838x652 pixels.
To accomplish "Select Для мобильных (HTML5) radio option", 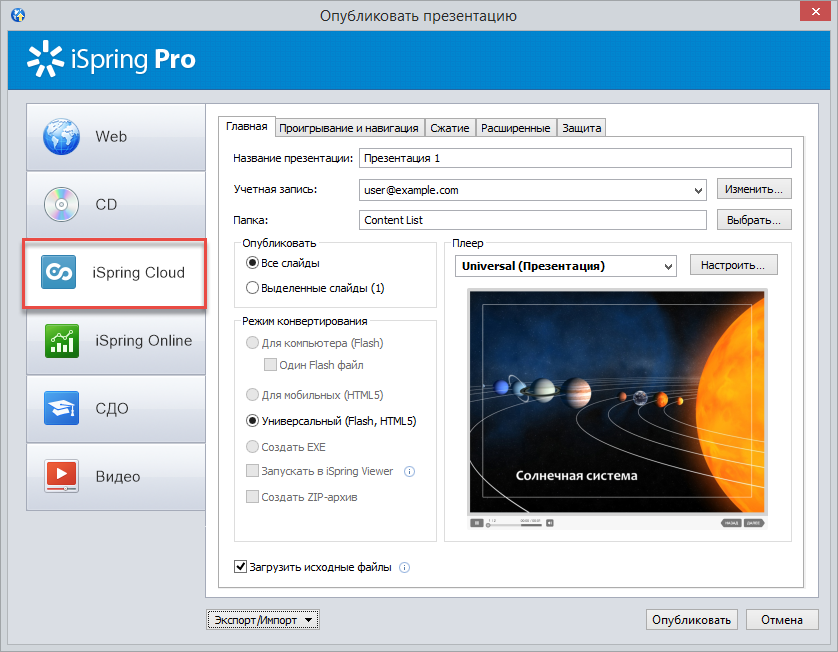I will pos(252,395).
